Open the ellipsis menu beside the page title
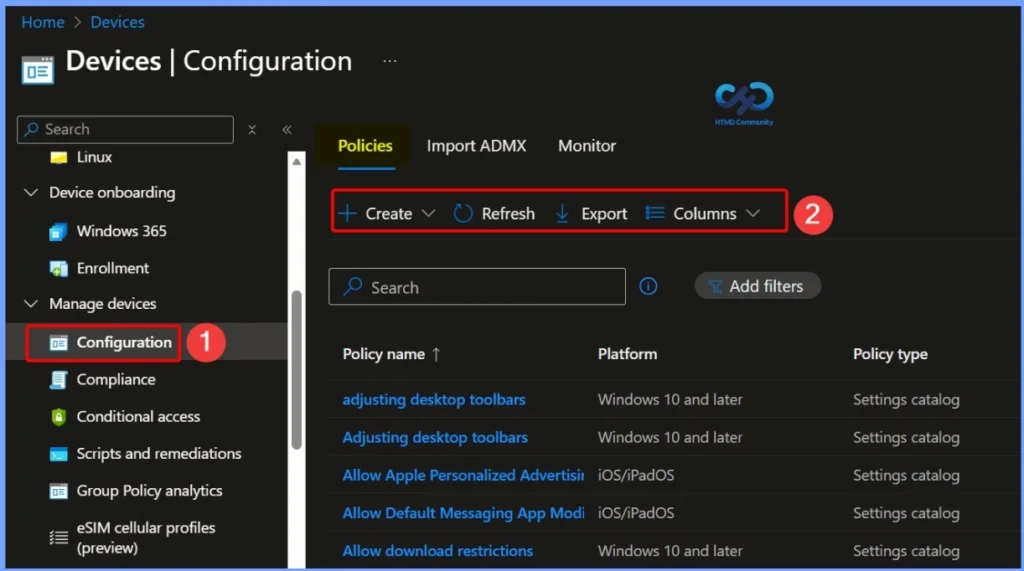Image resolution: width=1024 pixels, height=571 pixels. pyautogui.click(x=390, y=61)
